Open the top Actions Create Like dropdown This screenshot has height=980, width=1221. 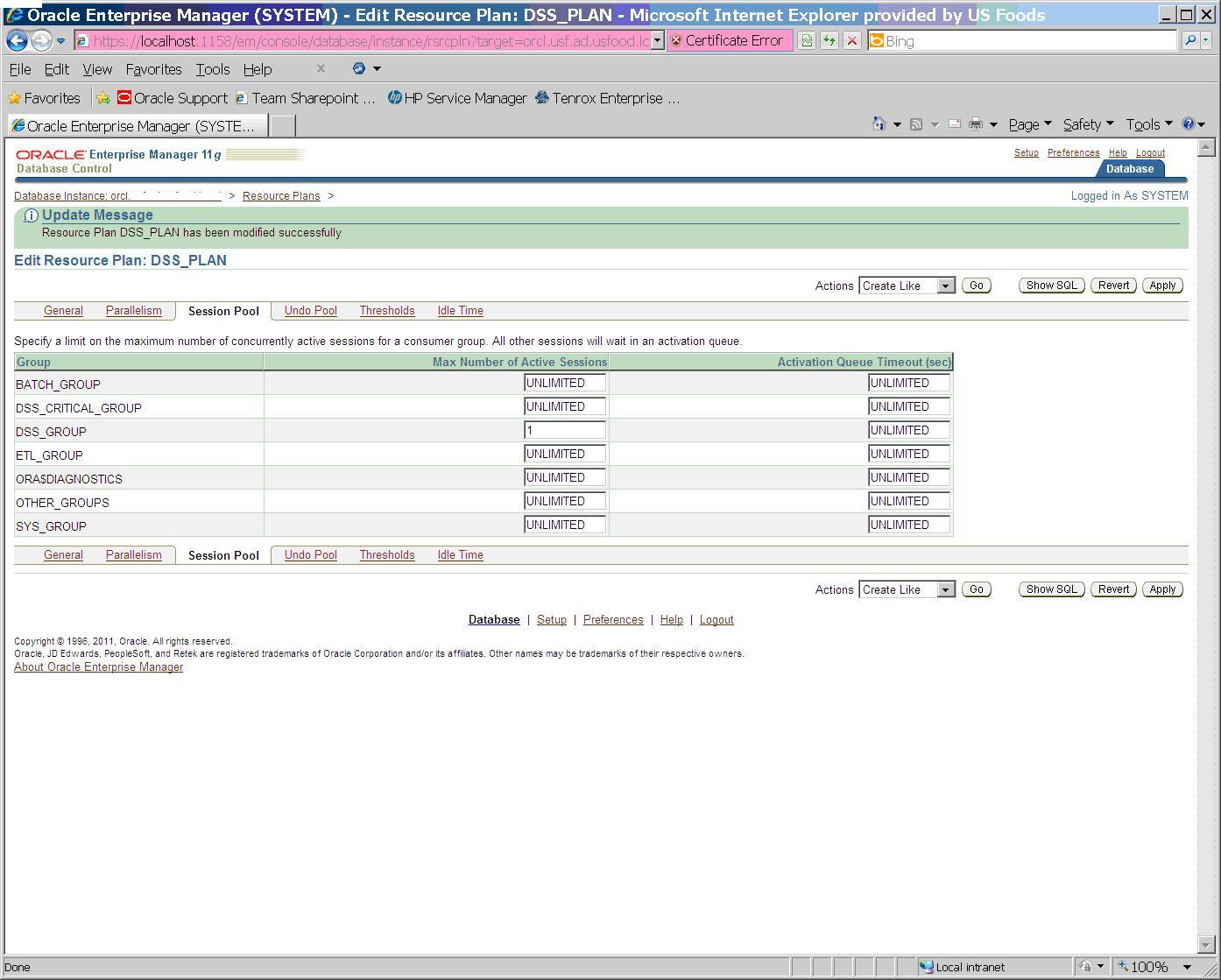[x=907, y=286]
